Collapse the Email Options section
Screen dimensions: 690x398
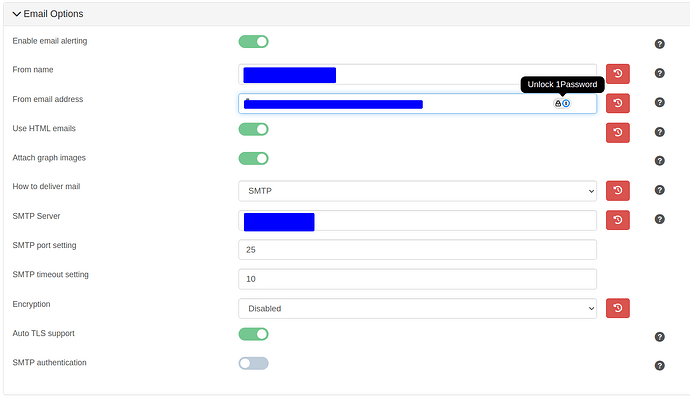tap(48, 14)
